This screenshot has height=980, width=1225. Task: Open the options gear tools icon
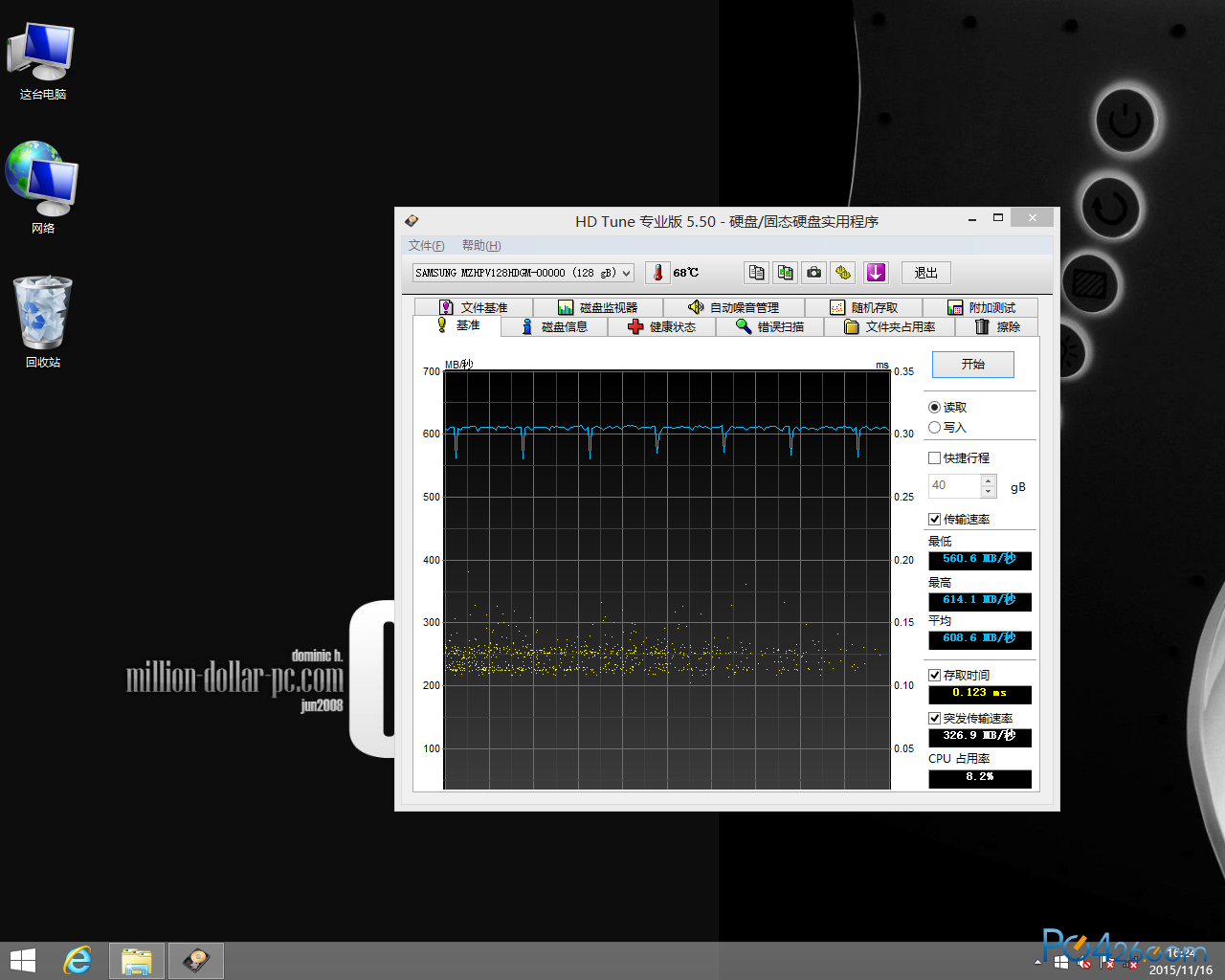pos(843,273)
